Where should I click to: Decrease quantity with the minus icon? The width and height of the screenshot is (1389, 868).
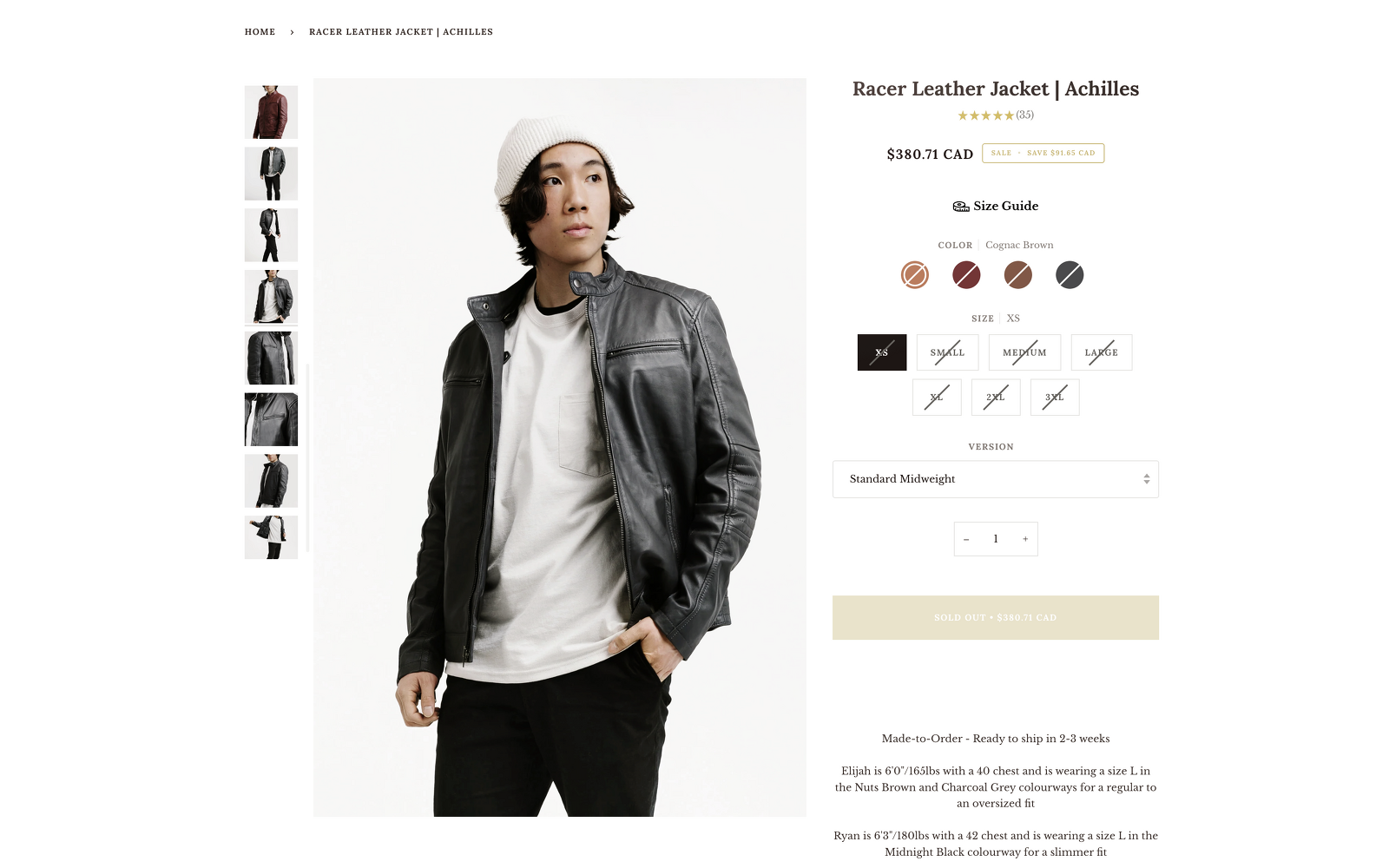coord(966,539)
